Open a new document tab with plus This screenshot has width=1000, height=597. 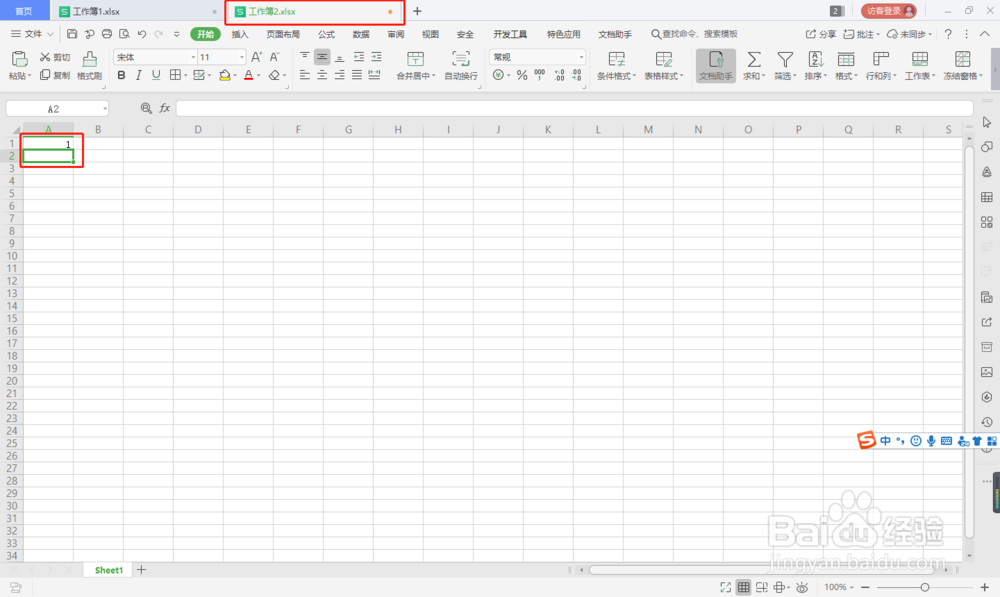tap(417, 11)
